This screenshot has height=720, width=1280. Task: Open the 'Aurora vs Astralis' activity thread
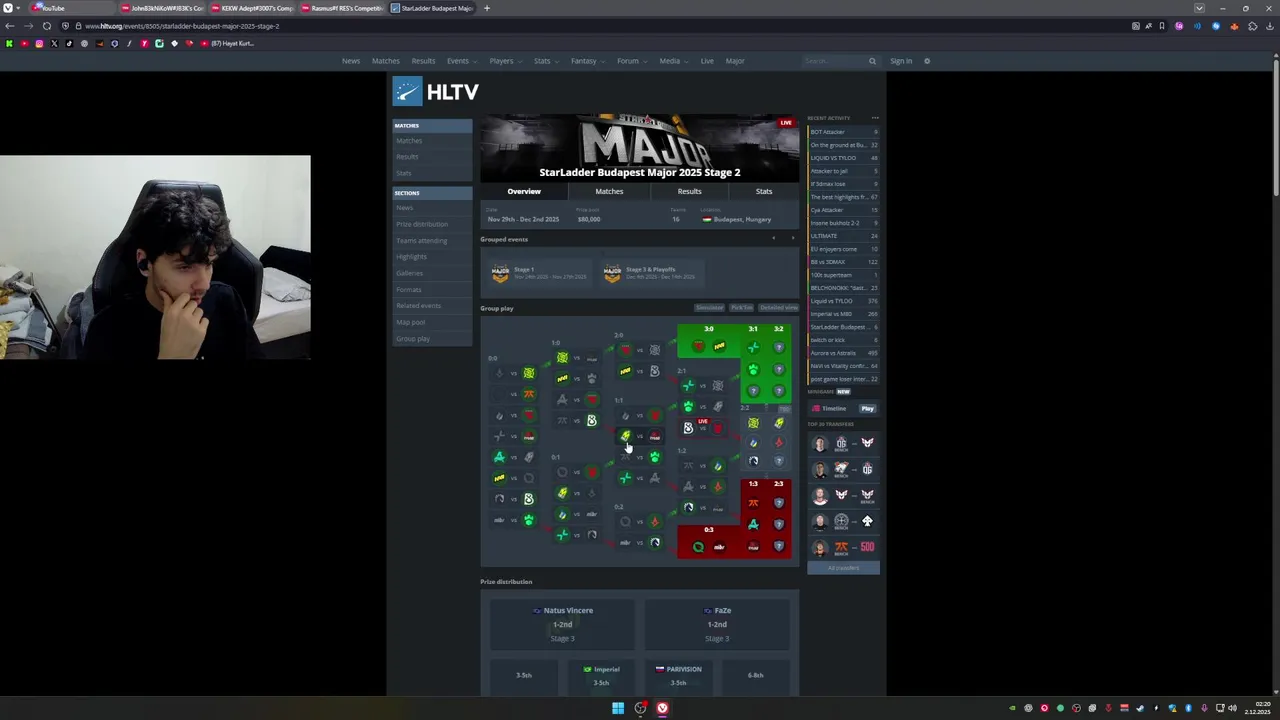point(843,353)
